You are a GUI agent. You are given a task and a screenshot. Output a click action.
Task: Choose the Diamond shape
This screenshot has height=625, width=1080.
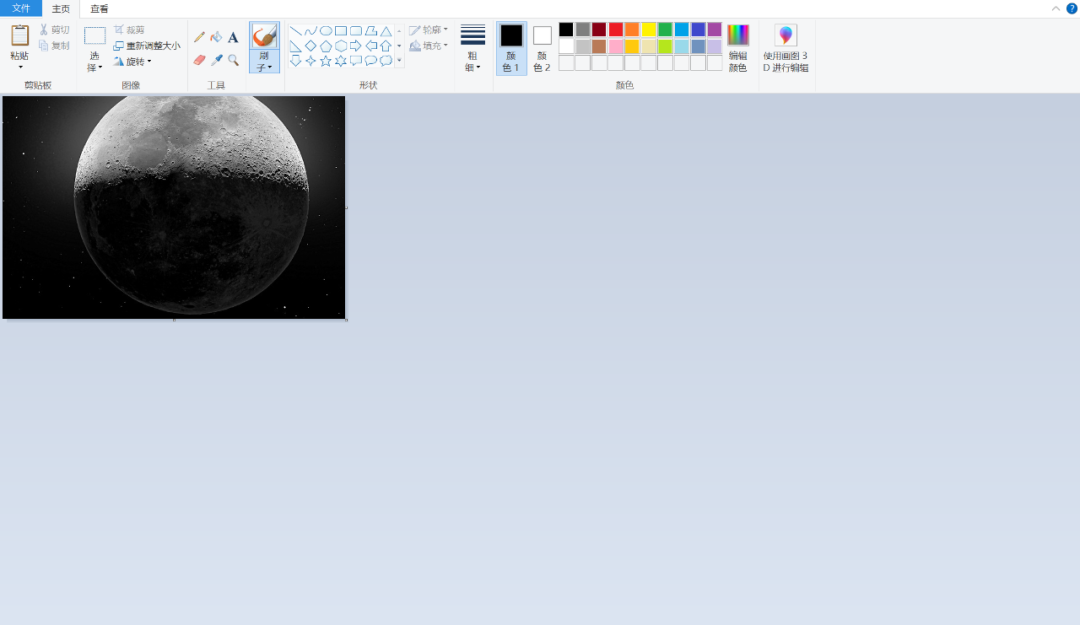(x=311, y=46)
